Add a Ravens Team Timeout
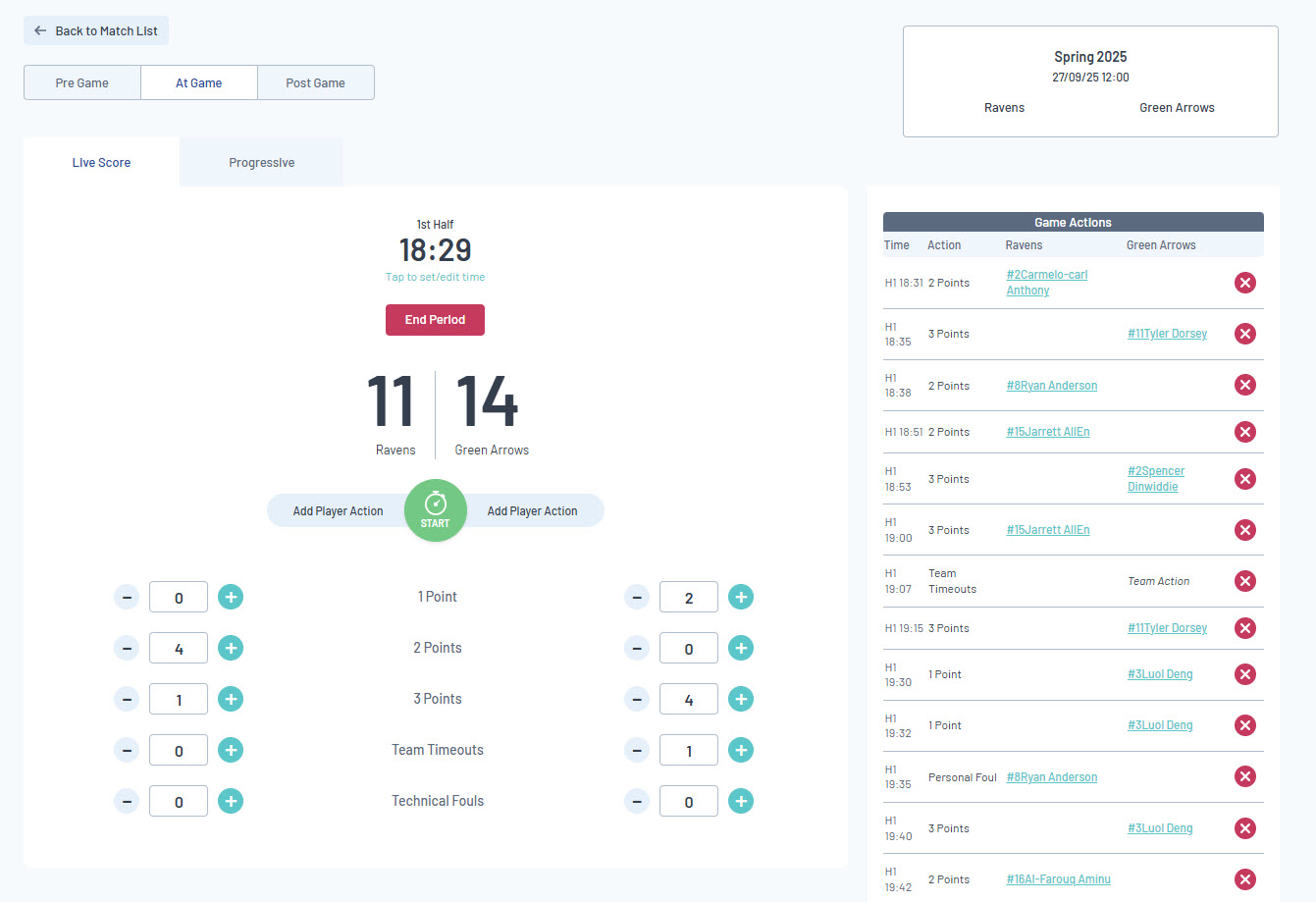The image size is (1316, 902). pos(231,750)
